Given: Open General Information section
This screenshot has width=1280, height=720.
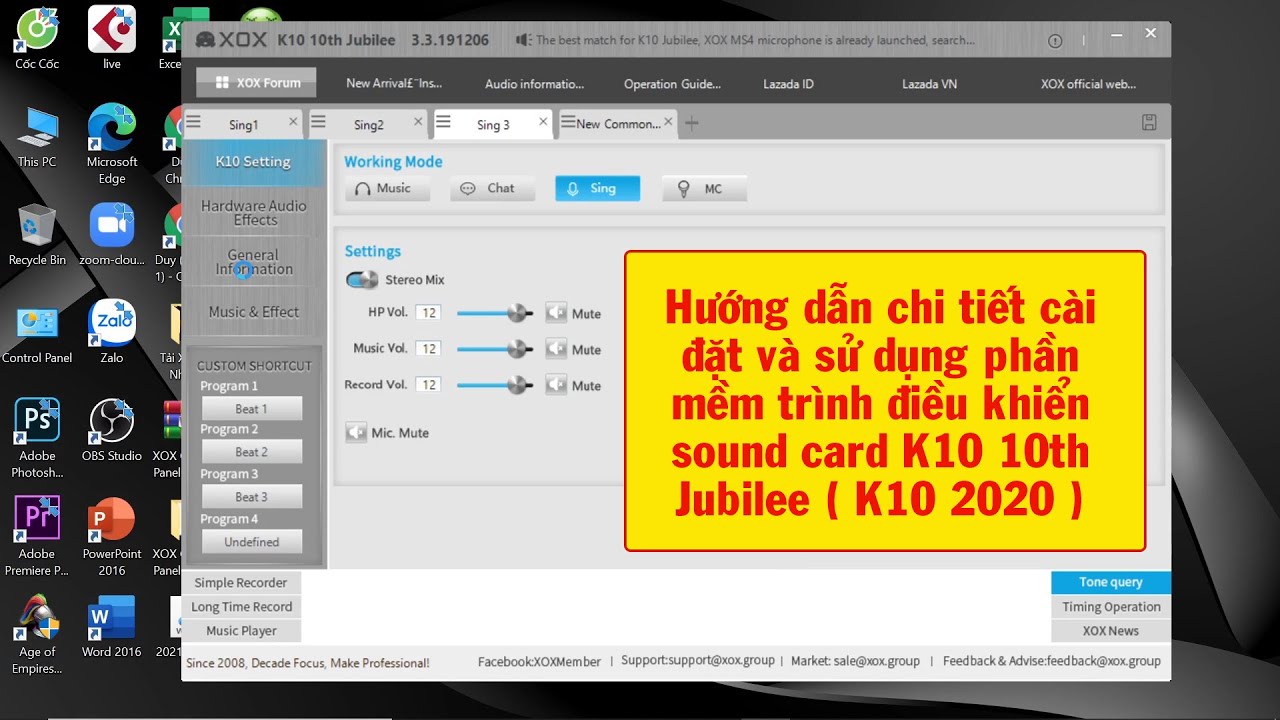Looking at the screenshot, I should click(254, 262).
